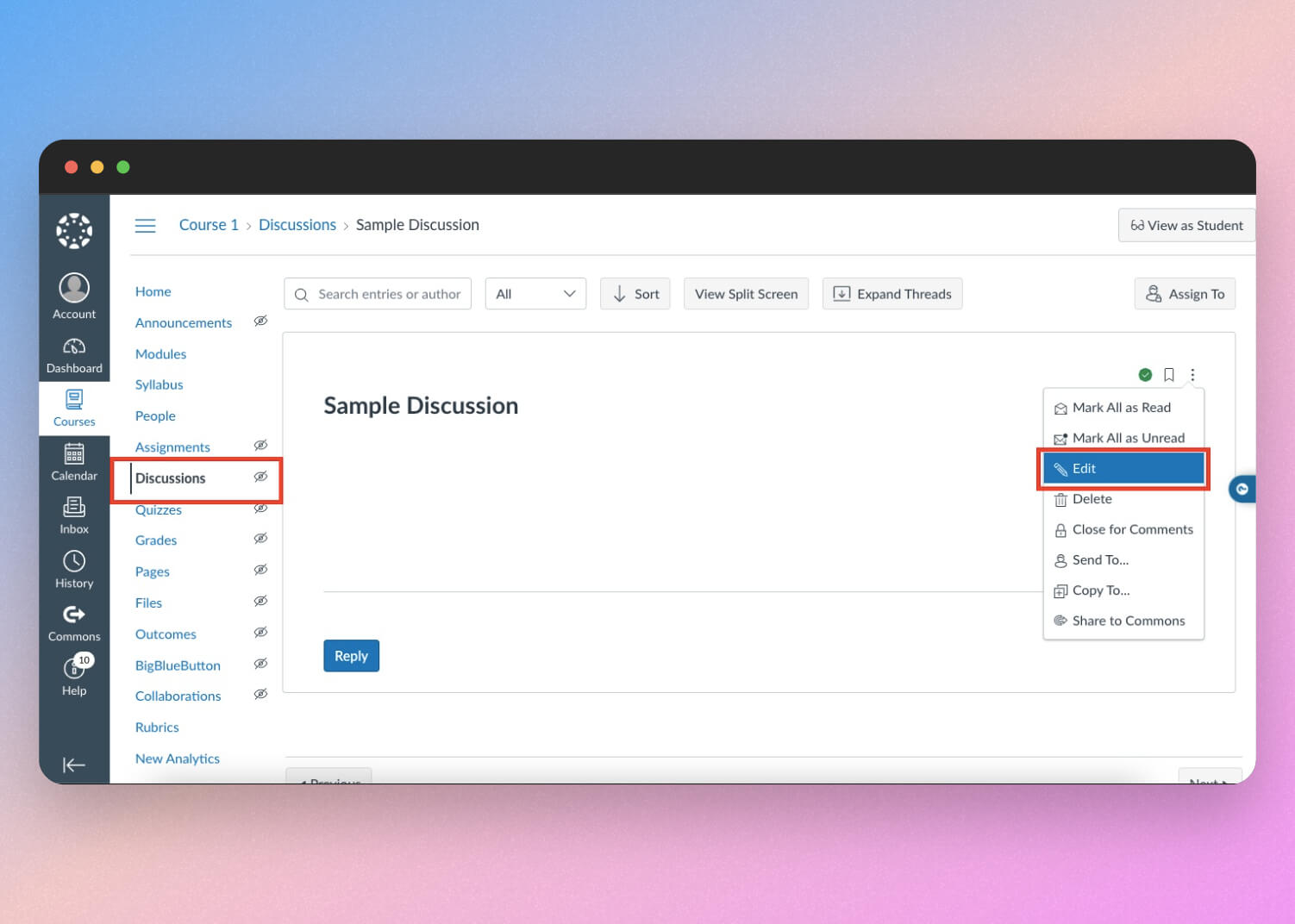Open the Canvas Dashboard
The image size is (1295, 924).
click(x=74, y=353)
